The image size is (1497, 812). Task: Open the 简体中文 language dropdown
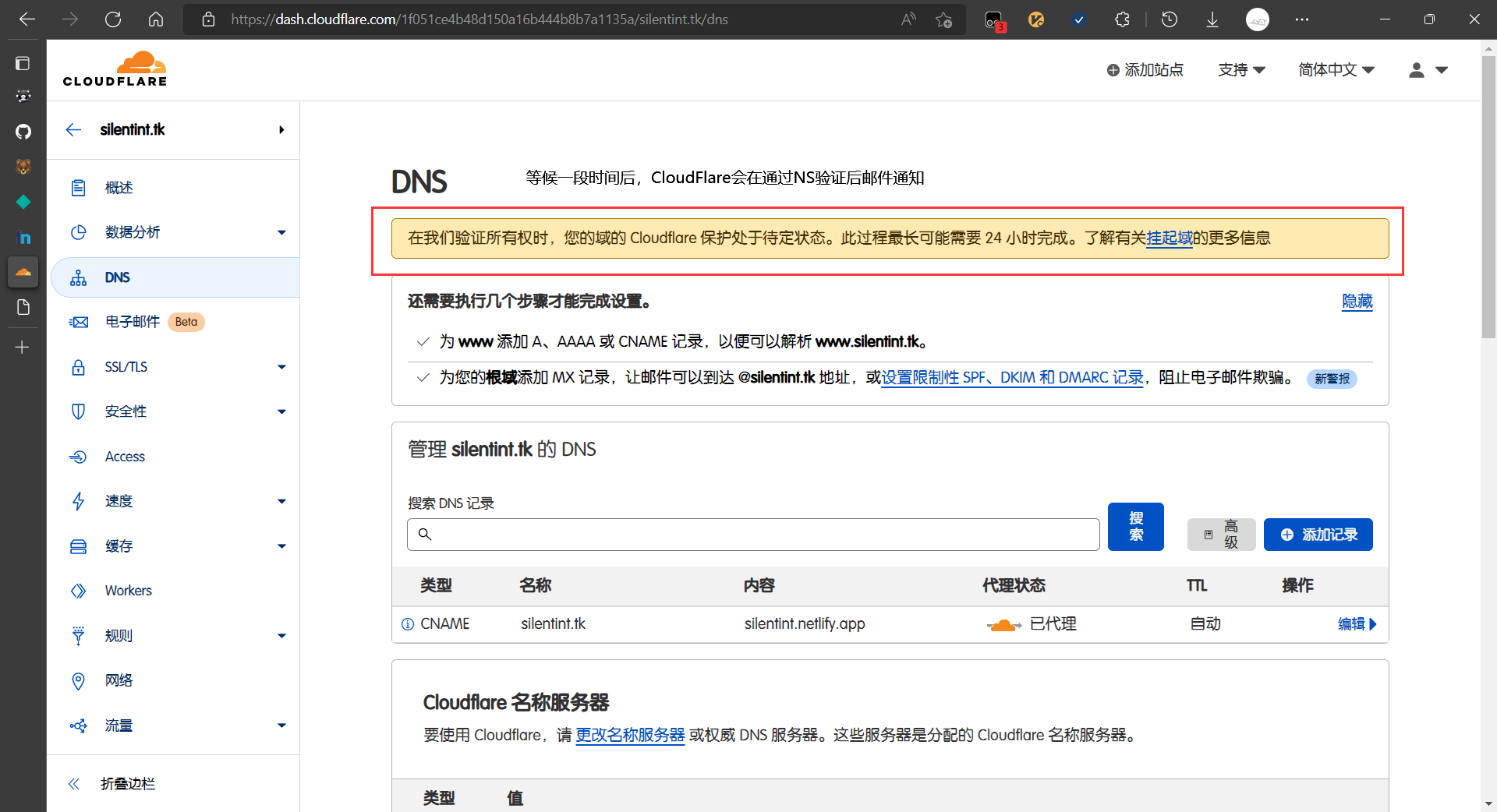pos(1336,70)
